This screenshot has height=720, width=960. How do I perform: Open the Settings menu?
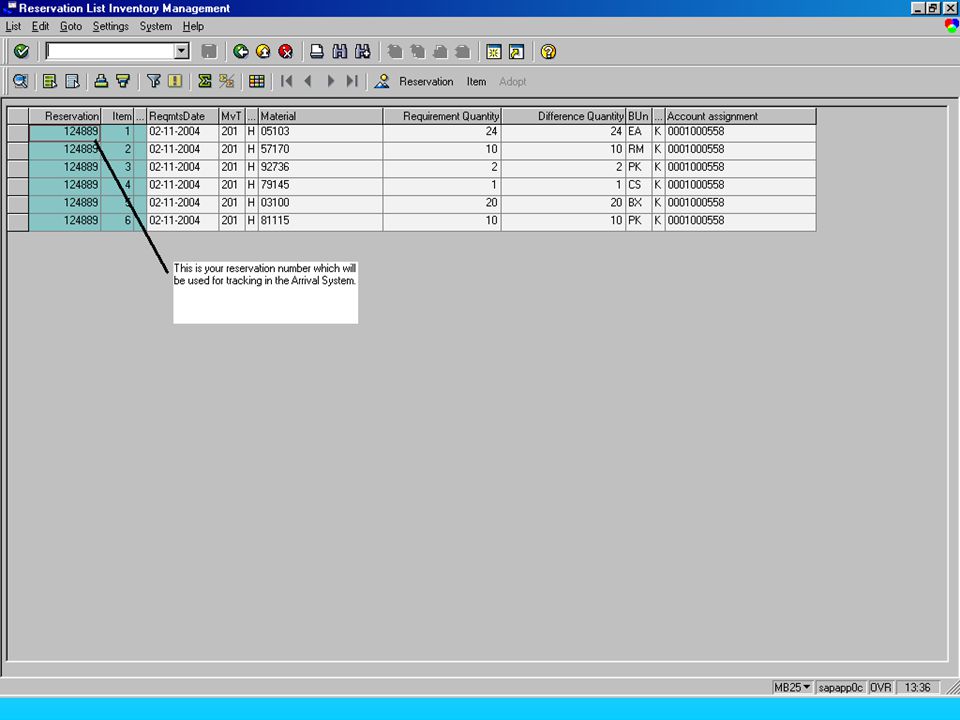[111, 26]
